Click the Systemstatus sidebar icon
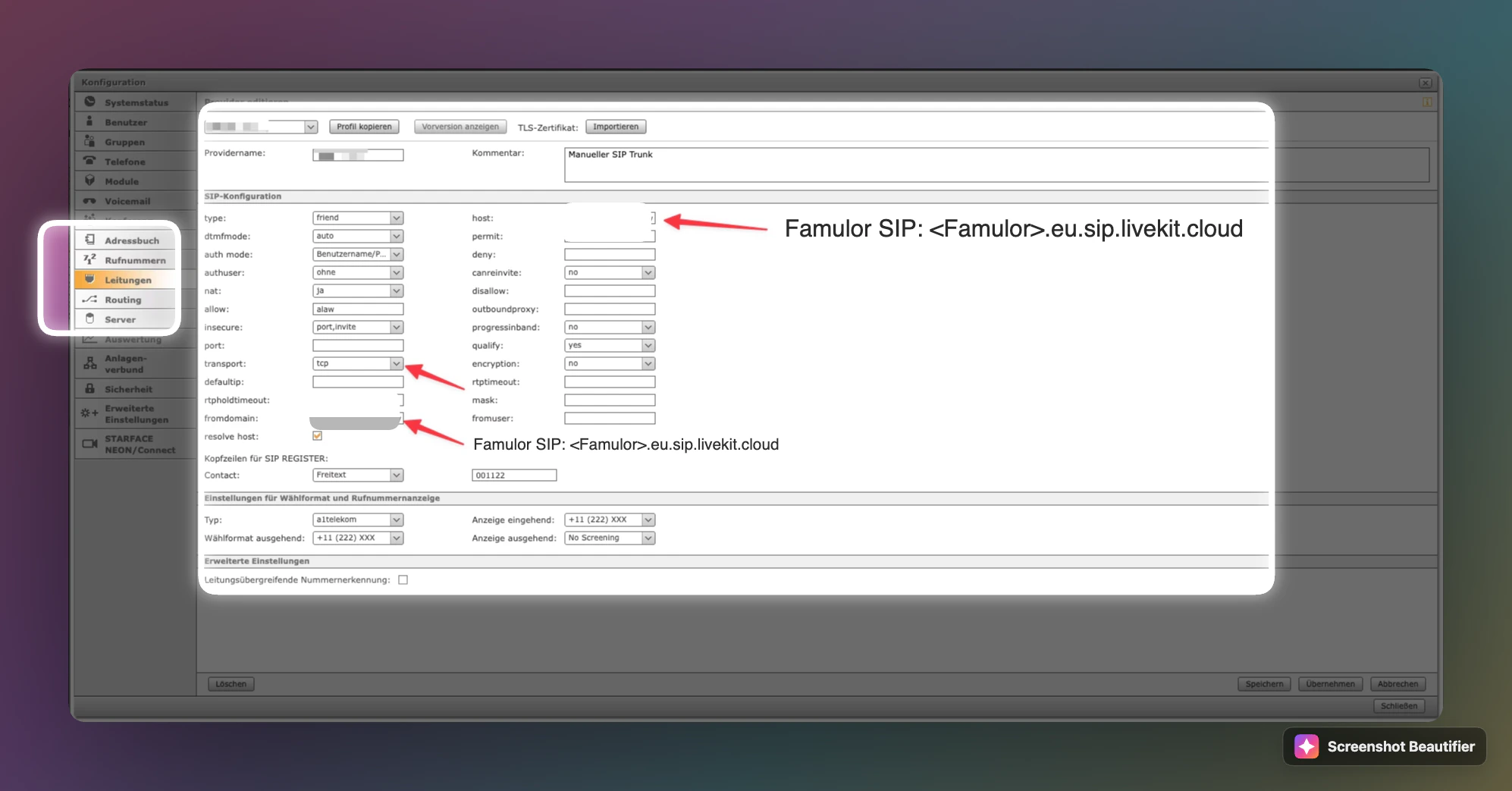1512x791 pixels. 89,102
